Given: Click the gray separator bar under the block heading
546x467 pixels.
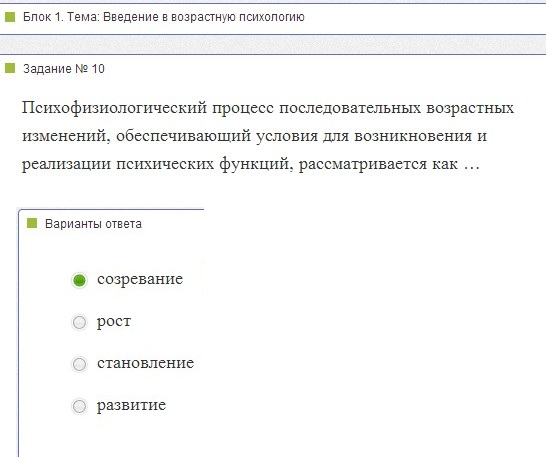Looking at the screenshot, I should point(273,45).
